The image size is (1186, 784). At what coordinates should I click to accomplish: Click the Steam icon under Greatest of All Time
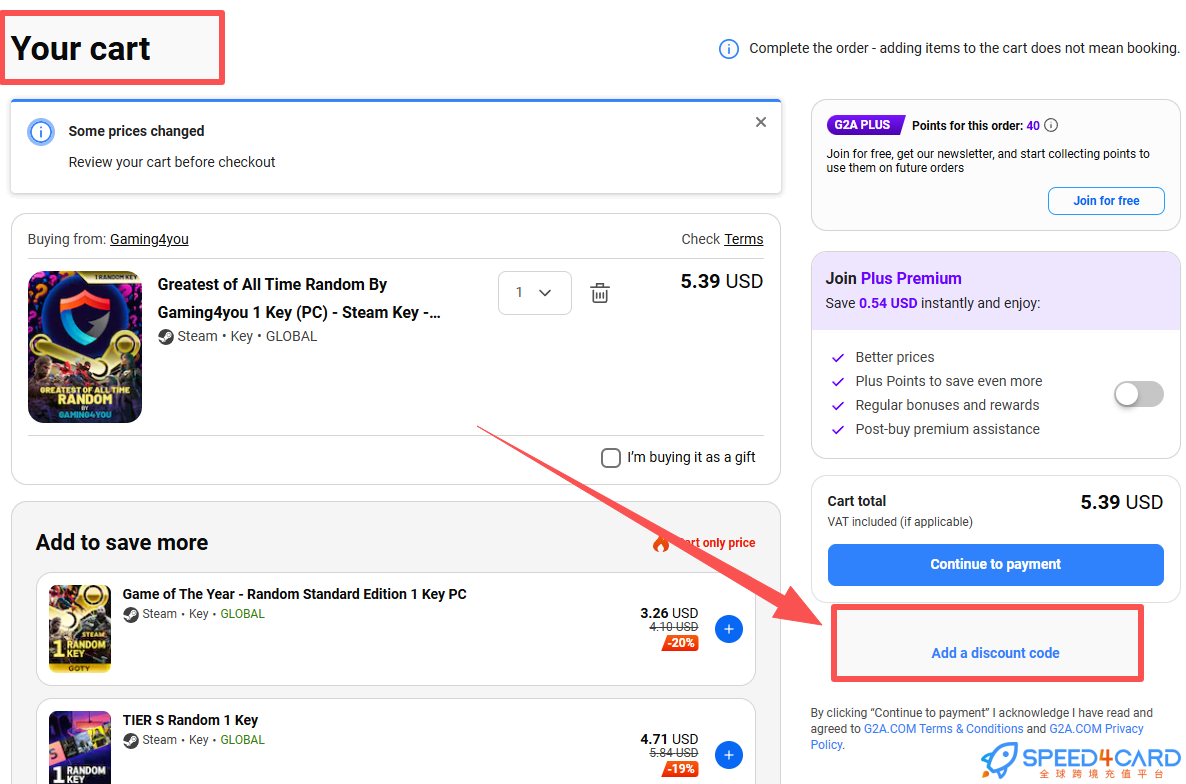(166, 336)
